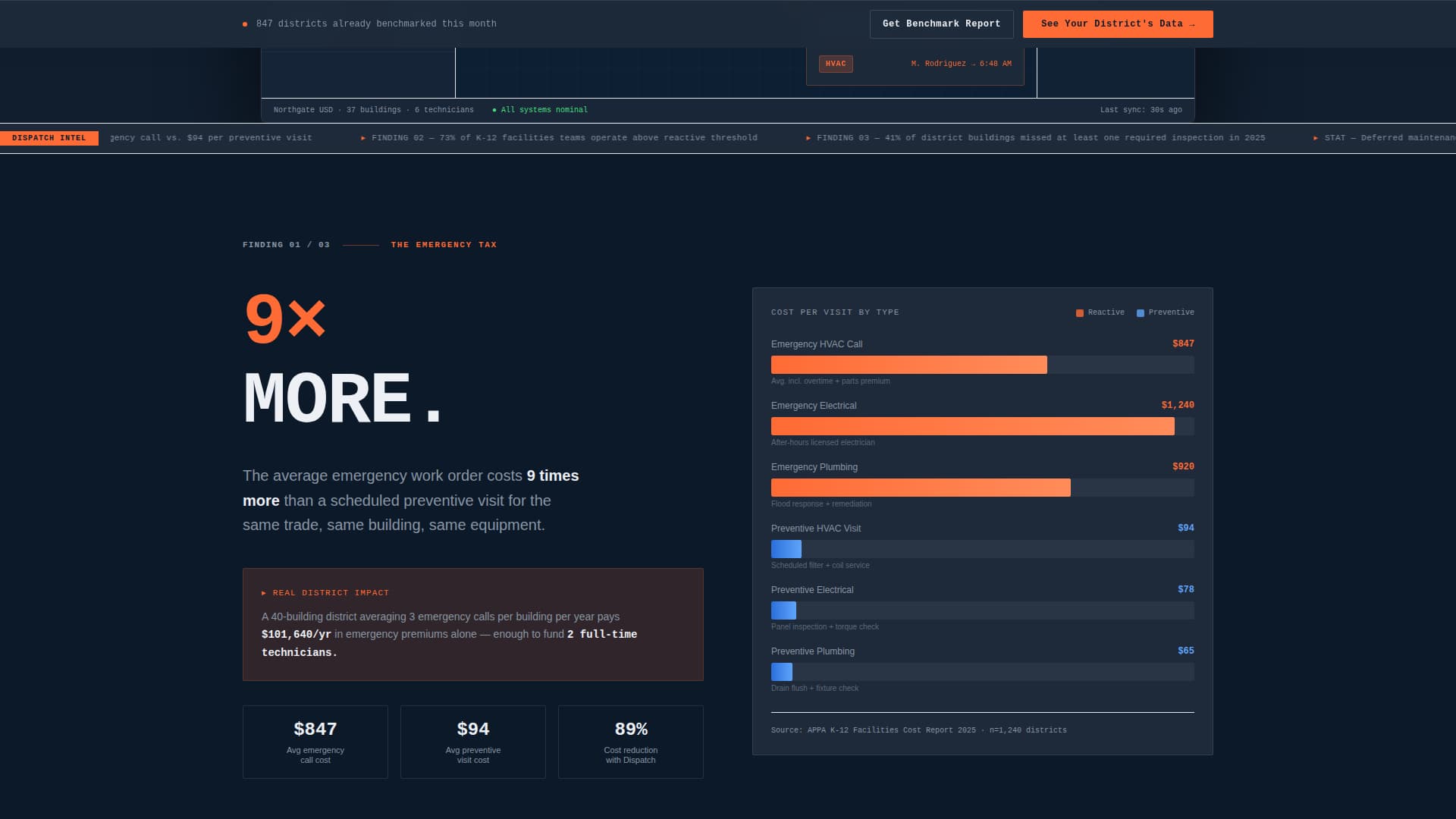
Task: Click 'Scheduled filter + coil service' note
Action: 821,566
